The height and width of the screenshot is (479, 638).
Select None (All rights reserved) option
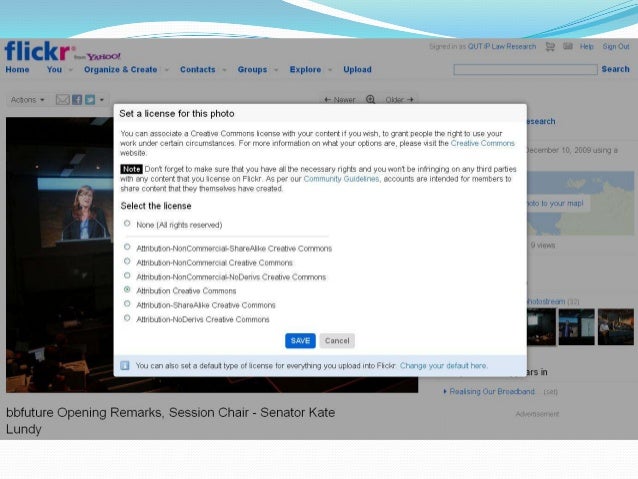pyautogui.click(x=127, y=223)
